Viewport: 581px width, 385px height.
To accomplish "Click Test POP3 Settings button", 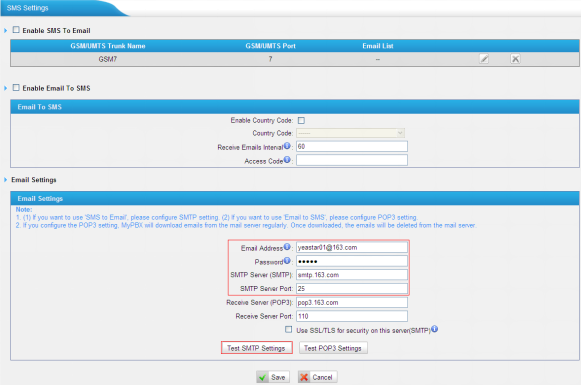I will (x=333, y=348).
